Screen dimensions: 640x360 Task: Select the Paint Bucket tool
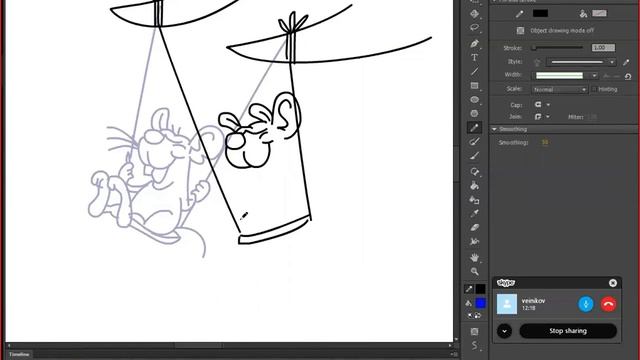[474, 186]
